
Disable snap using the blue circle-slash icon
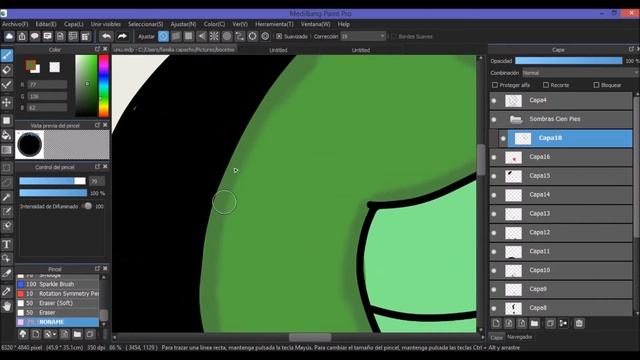click(163, 36)
